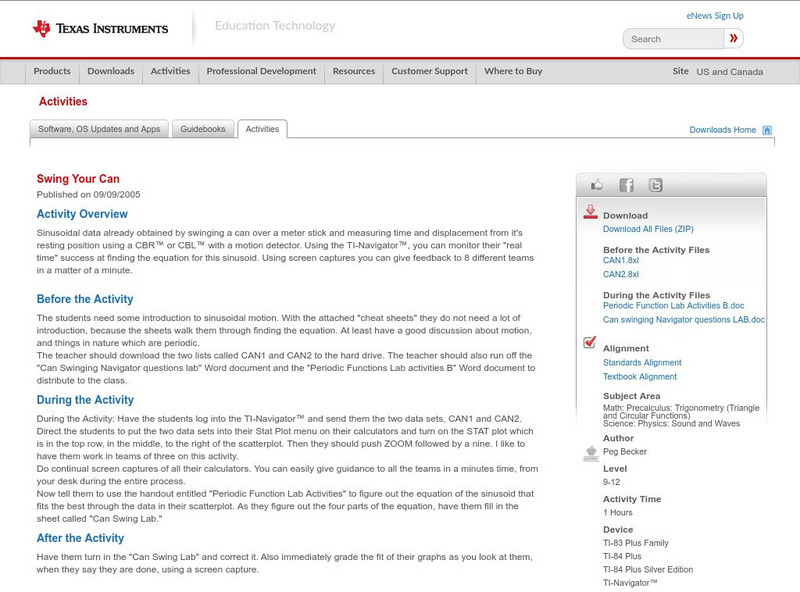Open Customer Support menu
Image resolution: width=800 pixels, height=592 pixels.
point(430,71)
